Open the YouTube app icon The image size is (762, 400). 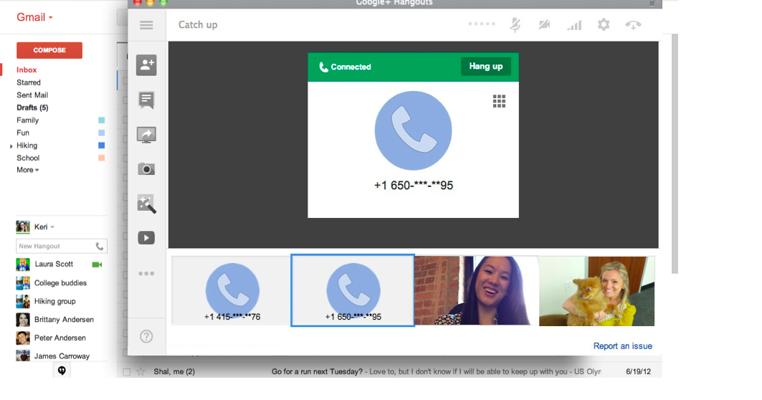click(146, 238)
